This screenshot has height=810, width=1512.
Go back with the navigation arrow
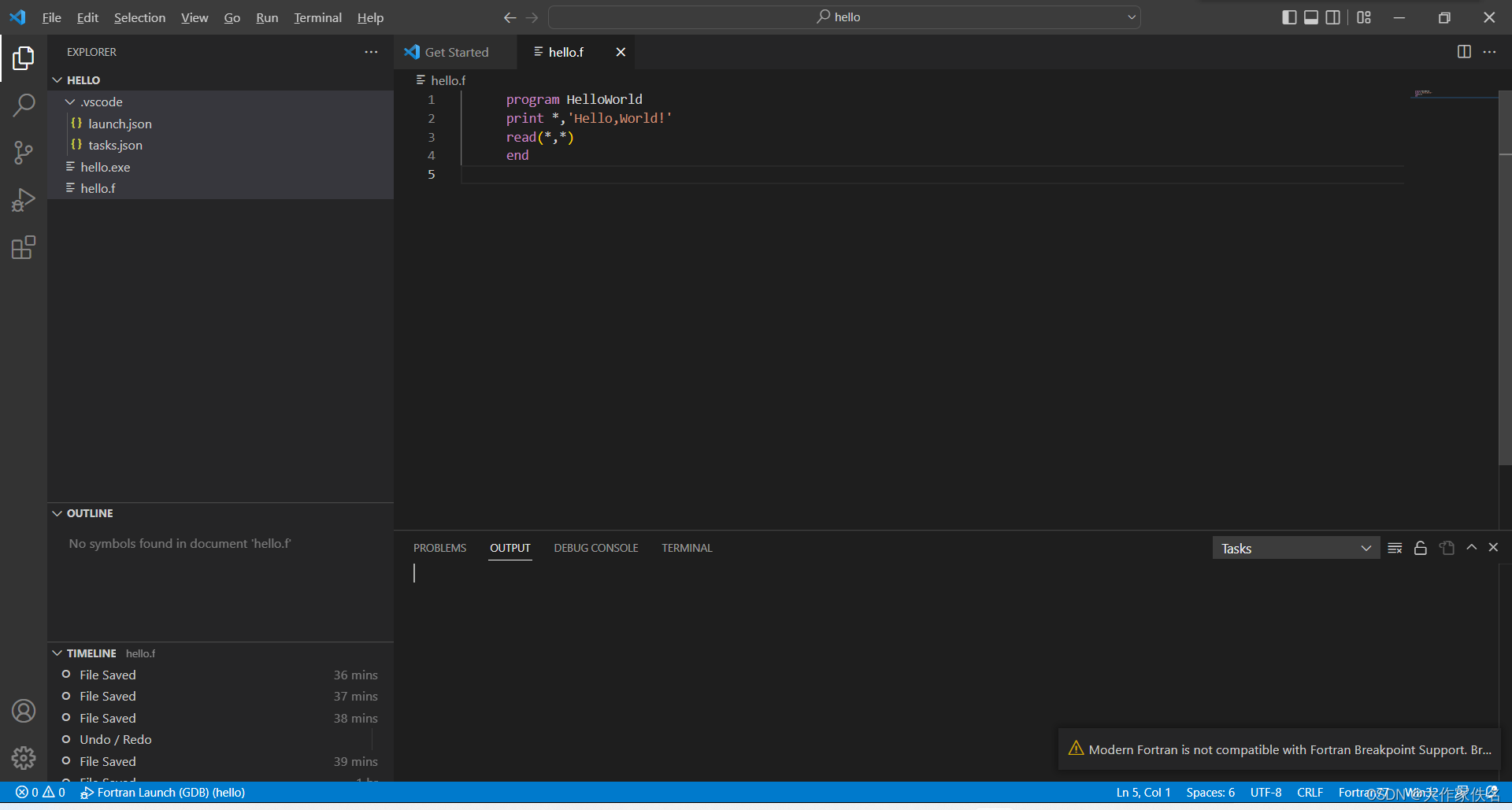(510, 17)
